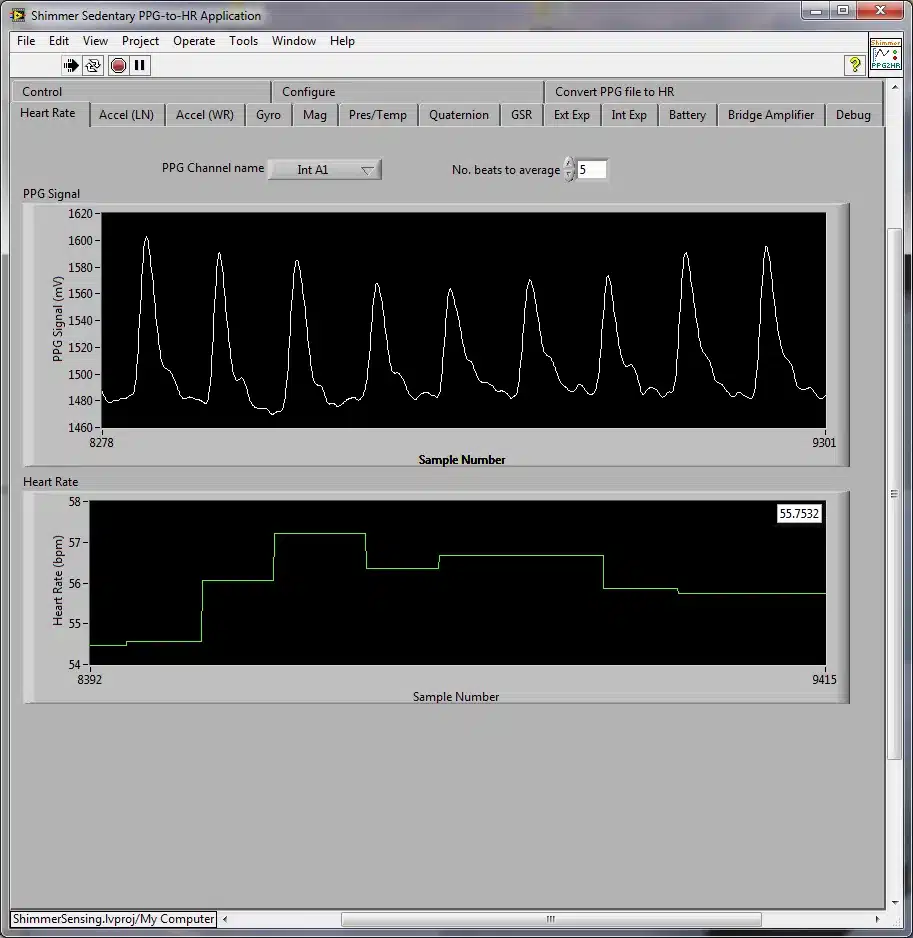This screenshot has width=913, height=938.
Task: Open the Tools menu
Action: pyautogui.click(x=244, y=41)
